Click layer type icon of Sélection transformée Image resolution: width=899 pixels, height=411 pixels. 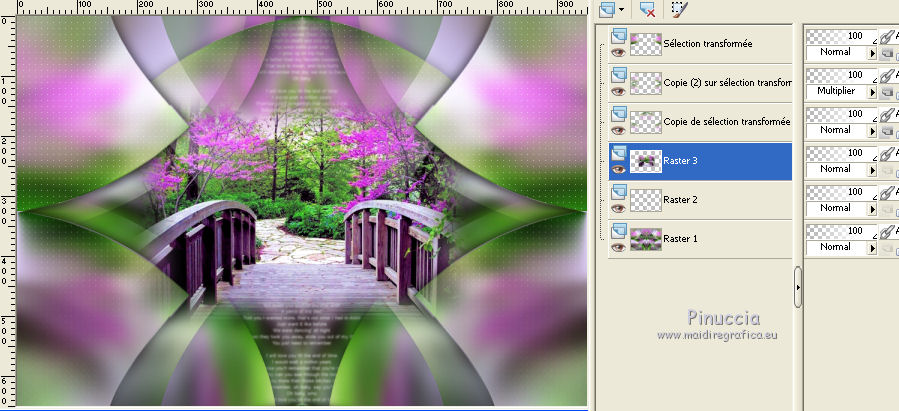[x=619, y=37]
